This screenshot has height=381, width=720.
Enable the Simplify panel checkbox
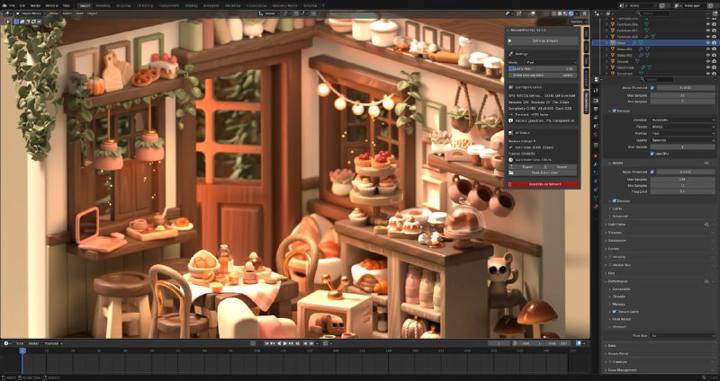[x=611, y=257]
